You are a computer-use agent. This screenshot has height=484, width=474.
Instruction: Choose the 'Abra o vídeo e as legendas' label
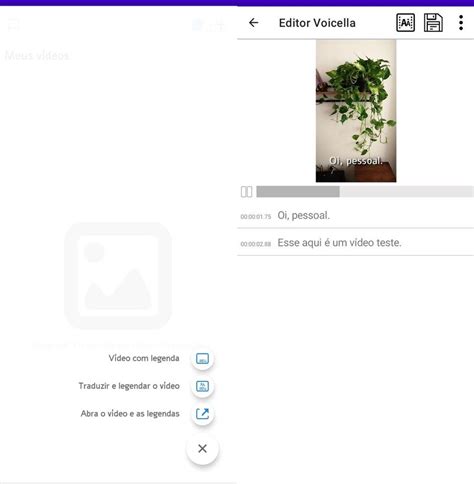[x=130, y=414]
